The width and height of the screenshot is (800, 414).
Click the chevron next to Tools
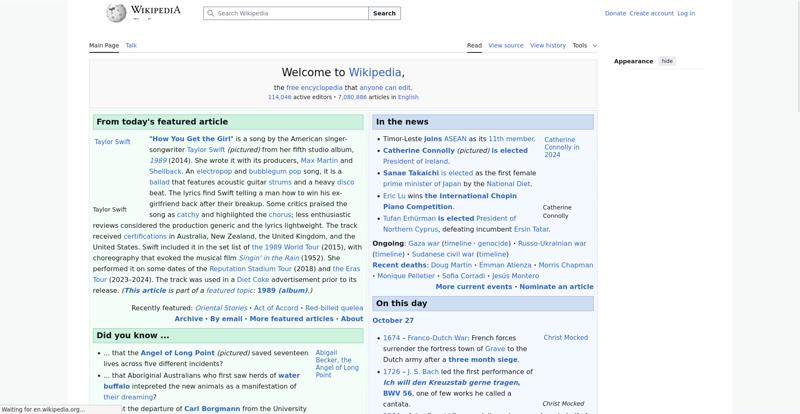pyautogui.click(x=595, y=46)
